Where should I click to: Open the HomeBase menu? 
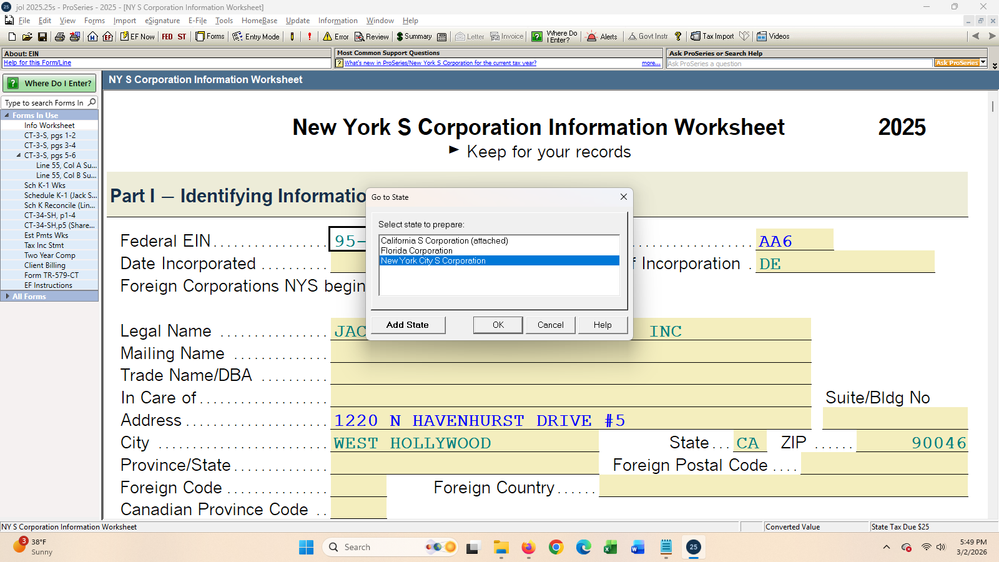tap(259, 20)
